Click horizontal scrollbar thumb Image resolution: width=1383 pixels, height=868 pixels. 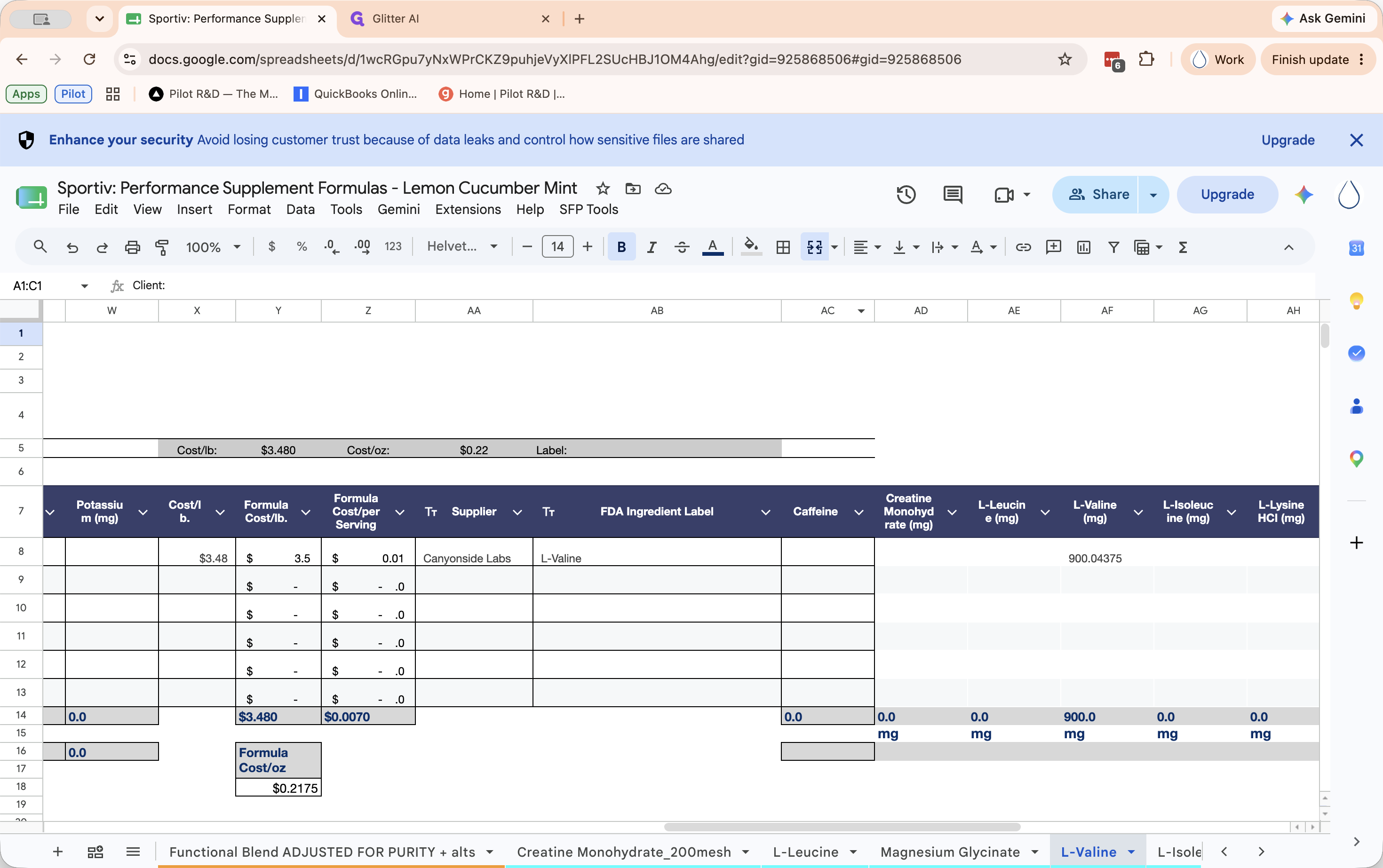pyautogui.click(x=842, y=827)
